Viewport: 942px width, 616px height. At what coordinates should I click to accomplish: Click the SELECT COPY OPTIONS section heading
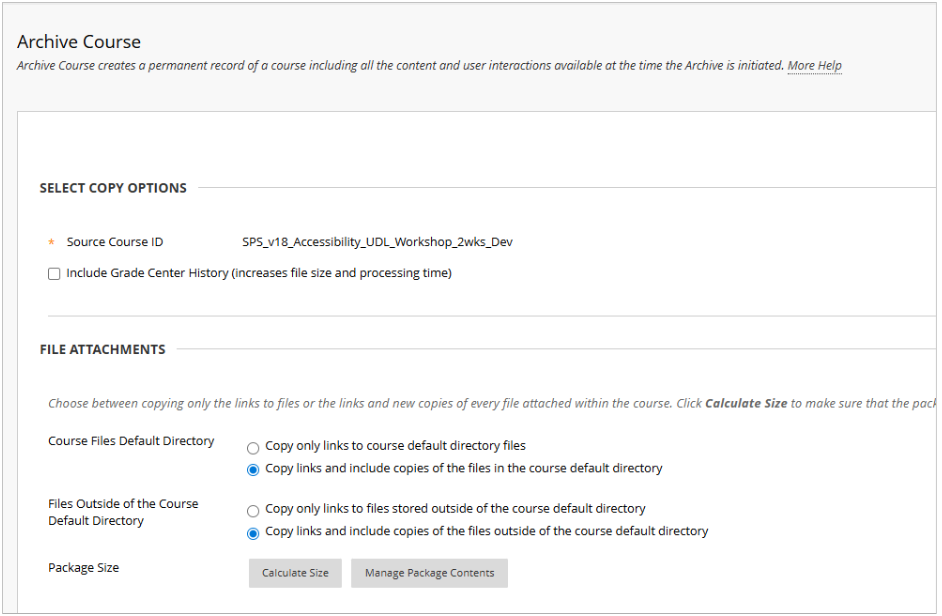click(113, 188)
